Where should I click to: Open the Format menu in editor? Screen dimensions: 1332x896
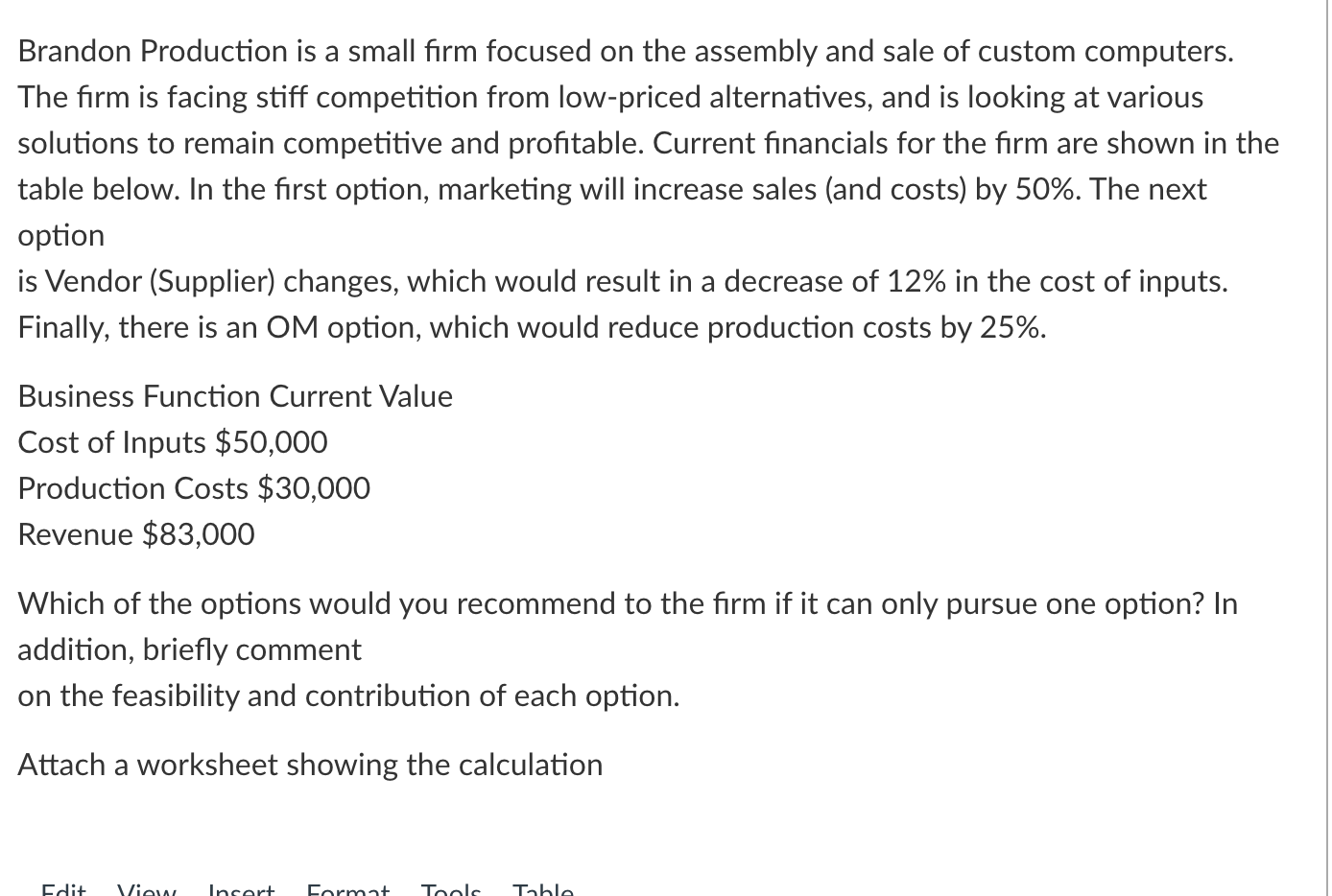(348, 889)
